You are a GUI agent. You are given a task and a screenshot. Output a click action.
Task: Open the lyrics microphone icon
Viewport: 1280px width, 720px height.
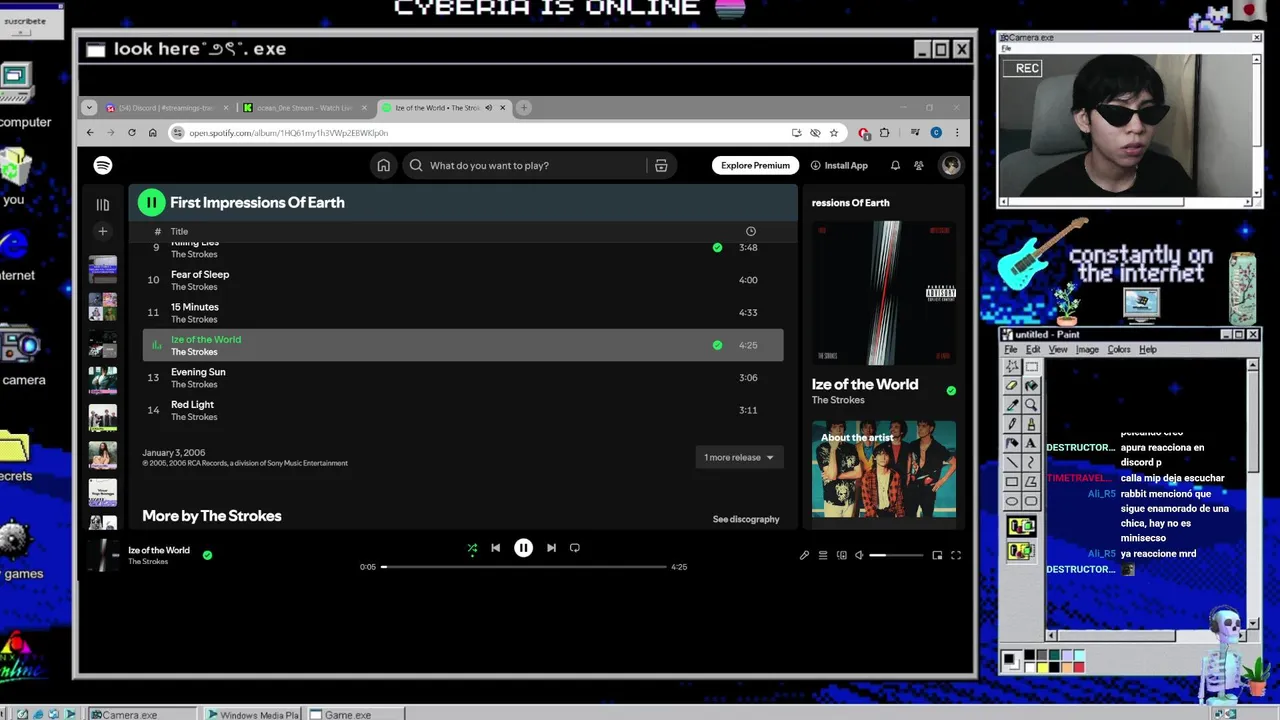click(804, 555)
